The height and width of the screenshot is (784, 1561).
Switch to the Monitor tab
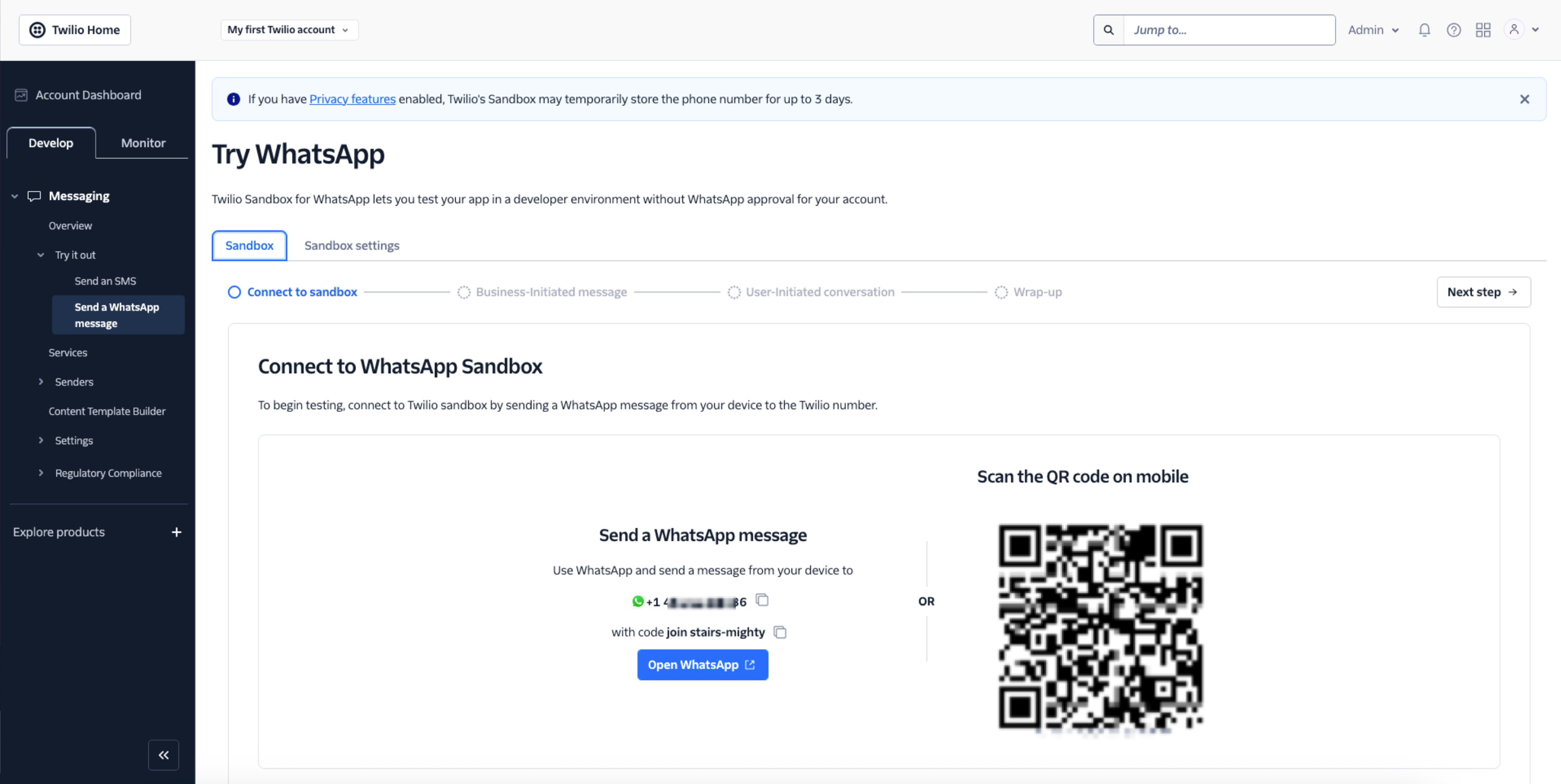[143, 143]
